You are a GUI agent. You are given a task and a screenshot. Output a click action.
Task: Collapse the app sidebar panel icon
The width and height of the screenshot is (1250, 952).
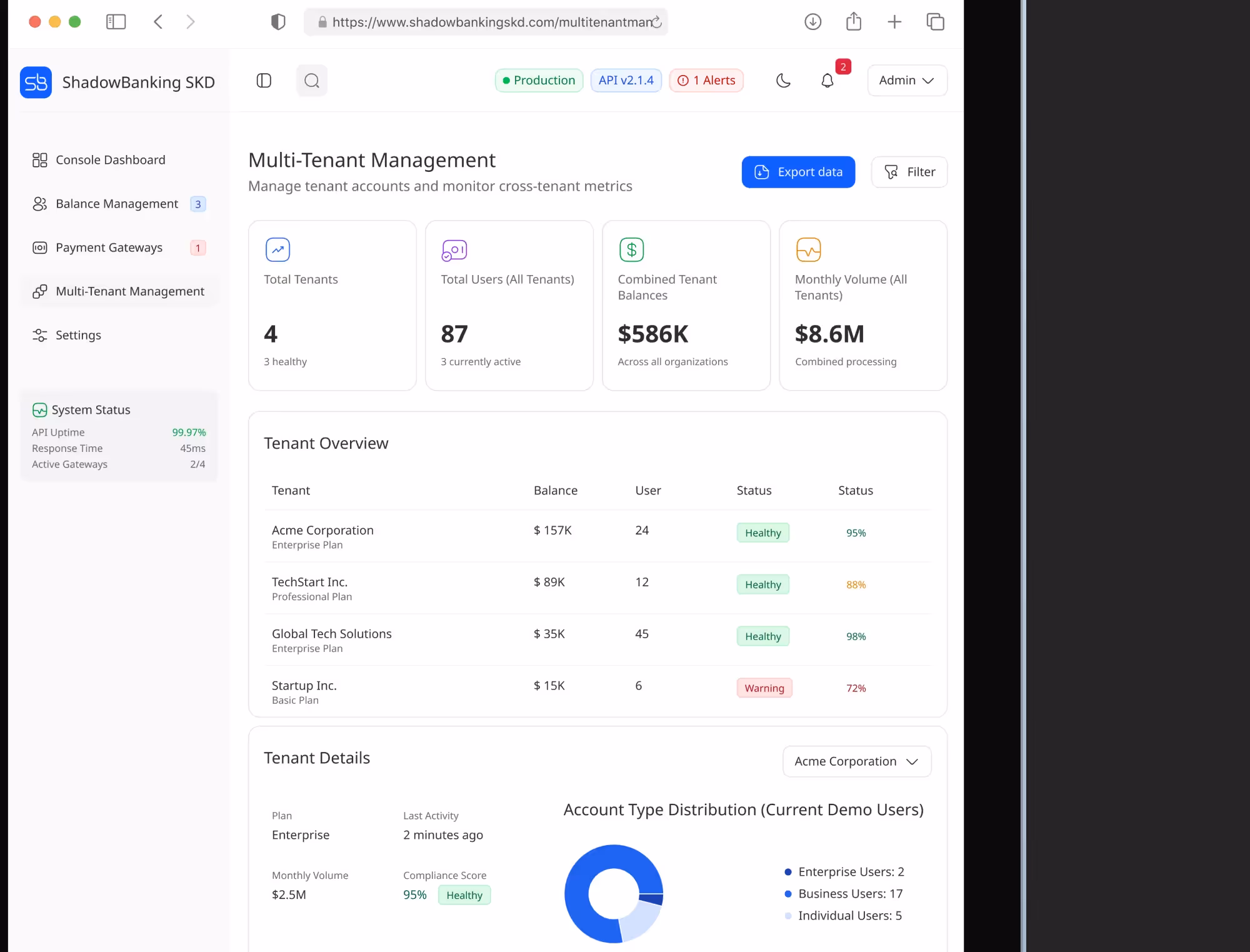[x=264, y=81]
